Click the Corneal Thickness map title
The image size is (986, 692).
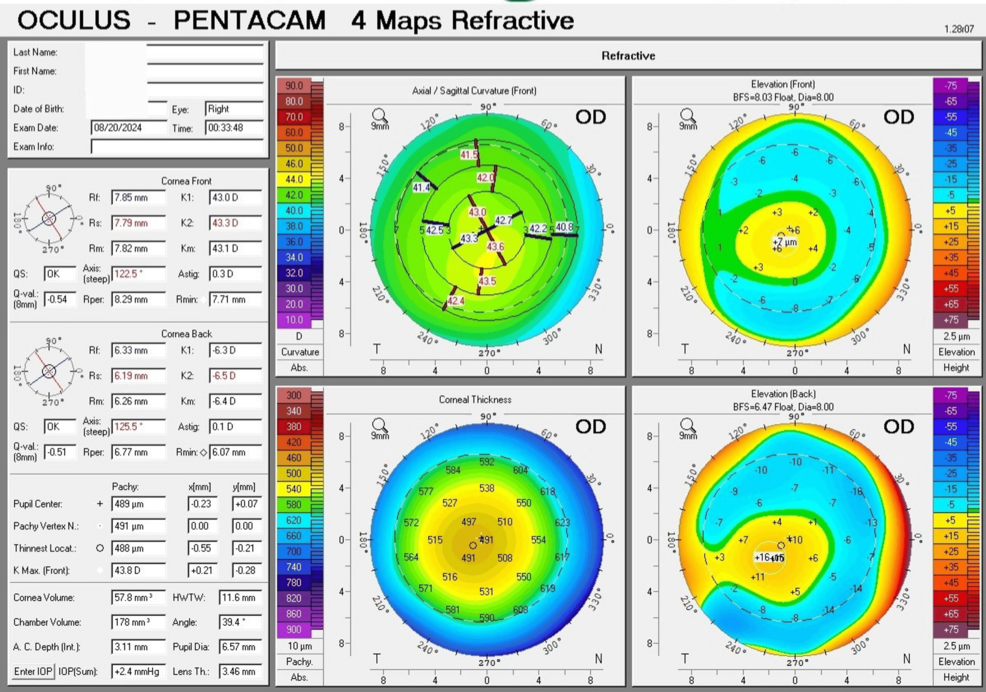tap(475, 399)
